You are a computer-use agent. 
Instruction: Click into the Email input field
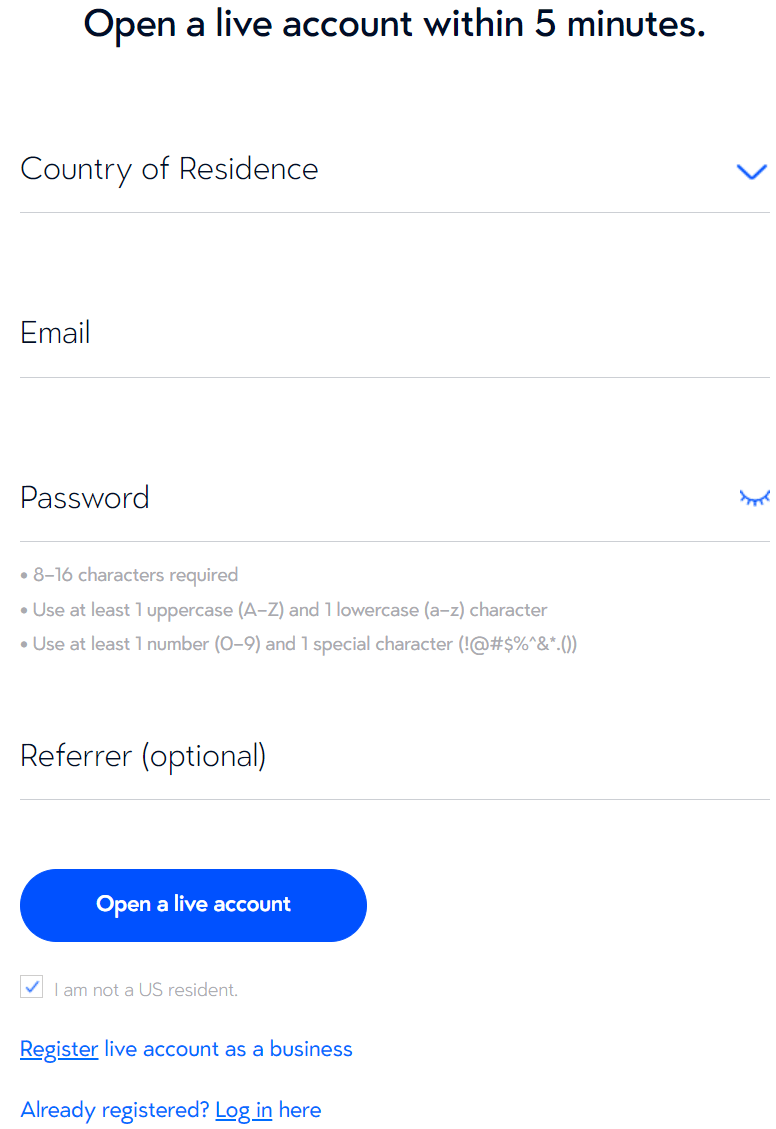point(380,334)
